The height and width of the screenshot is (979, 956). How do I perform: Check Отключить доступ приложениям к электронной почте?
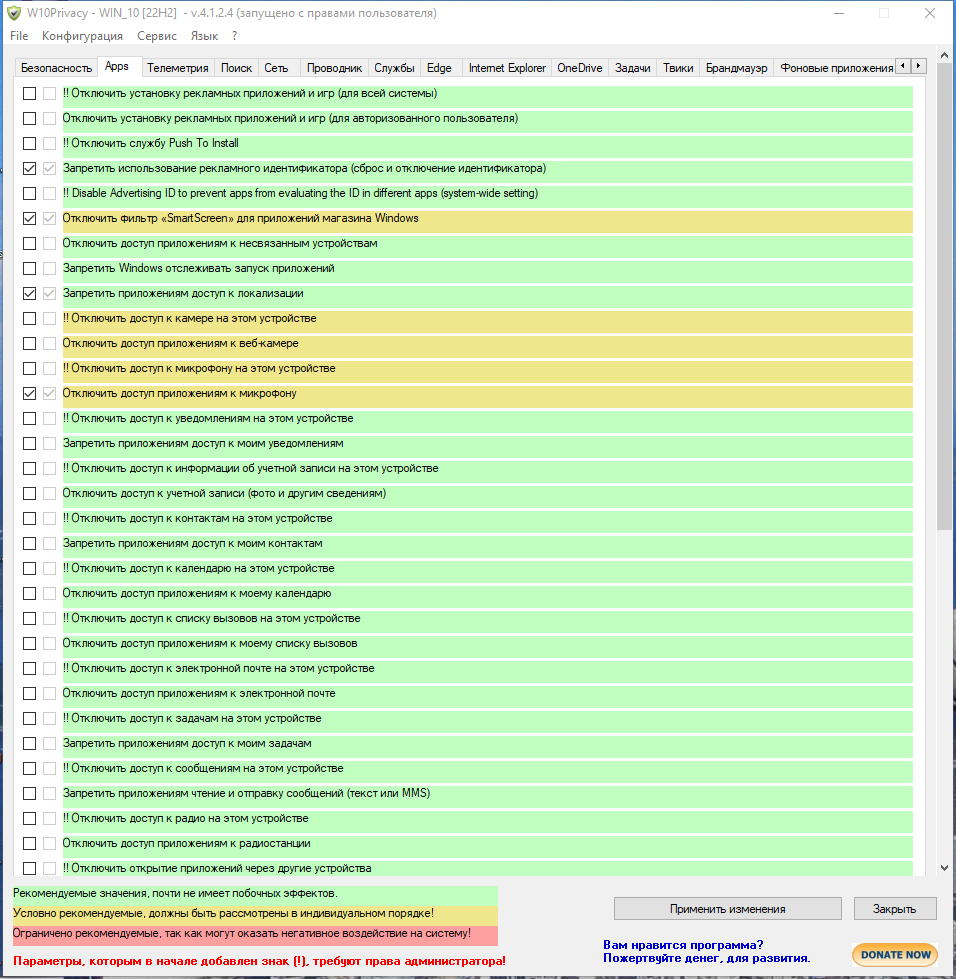click(x=29, y=693)
